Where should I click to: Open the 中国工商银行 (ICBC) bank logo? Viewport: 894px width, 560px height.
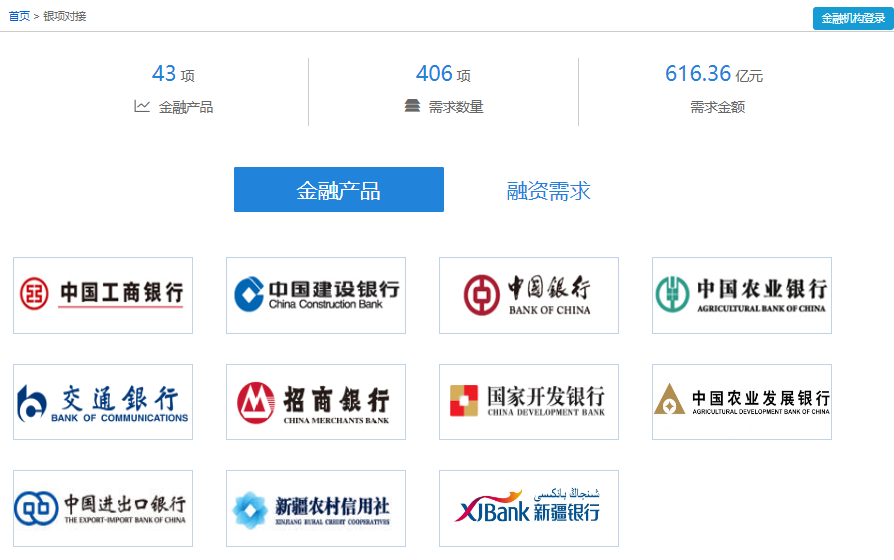pos(103,295)
